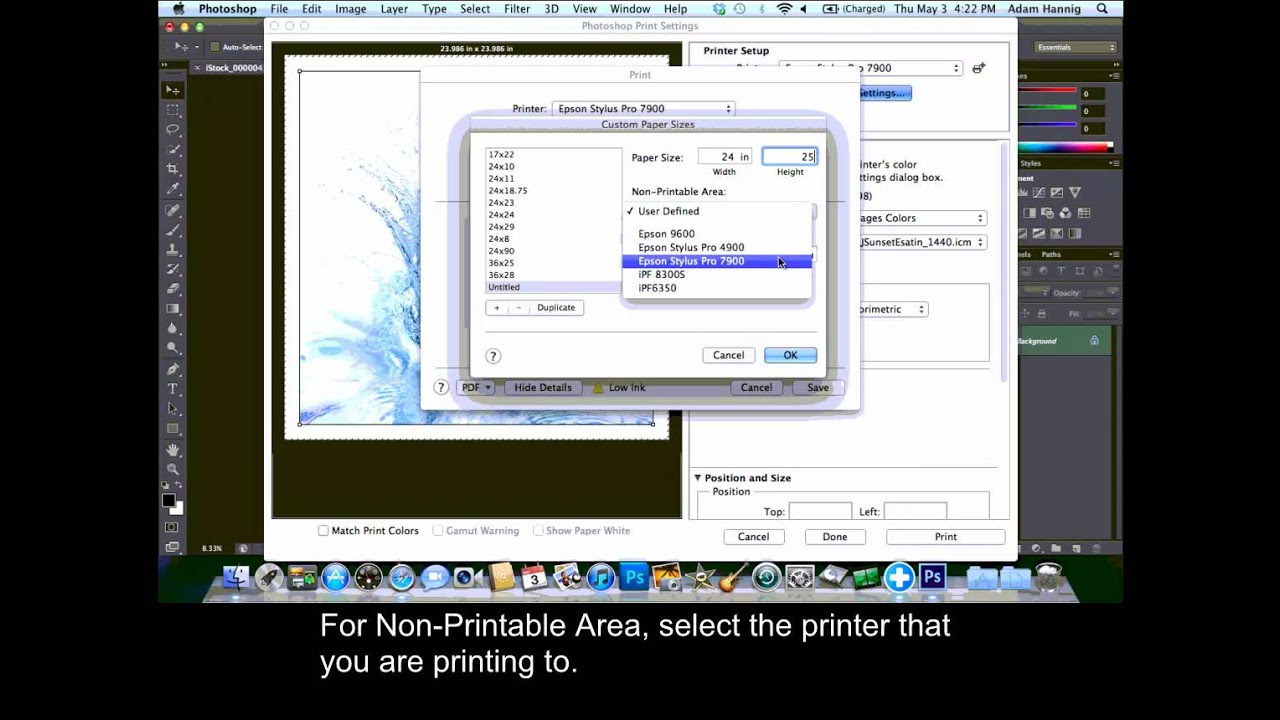Select the History Brush tool
Screen dimensions: 1280x720
pyautogui.click(x=173, y=270)
